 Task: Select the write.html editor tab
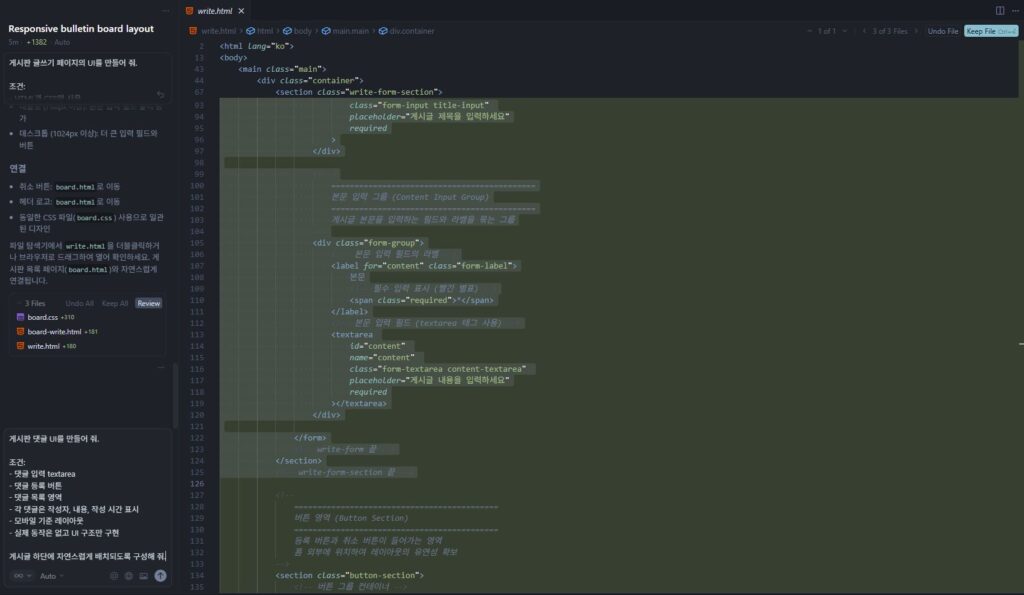coord(215,11)
